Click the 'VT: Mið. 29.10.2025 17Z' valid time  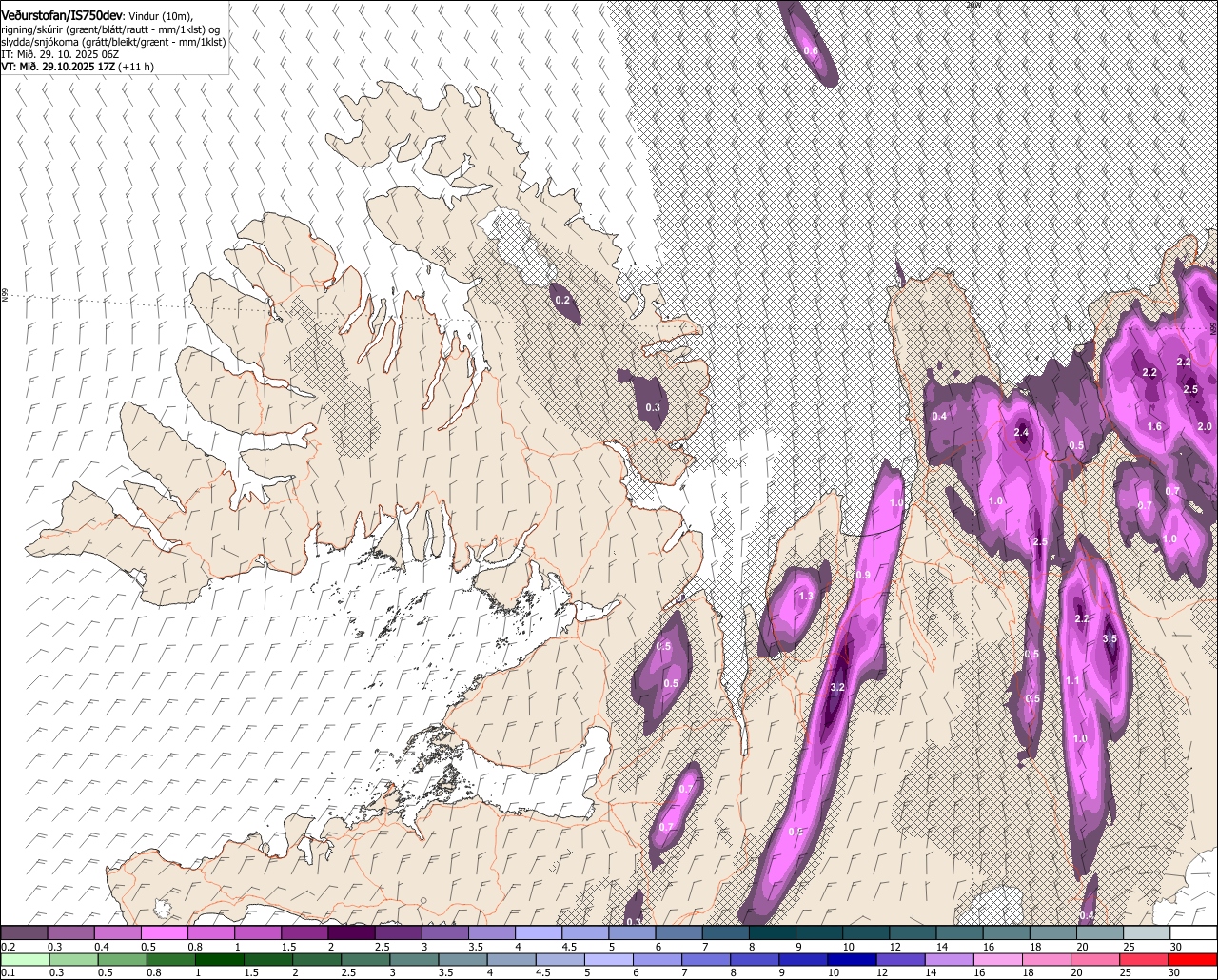coord(59,67)
